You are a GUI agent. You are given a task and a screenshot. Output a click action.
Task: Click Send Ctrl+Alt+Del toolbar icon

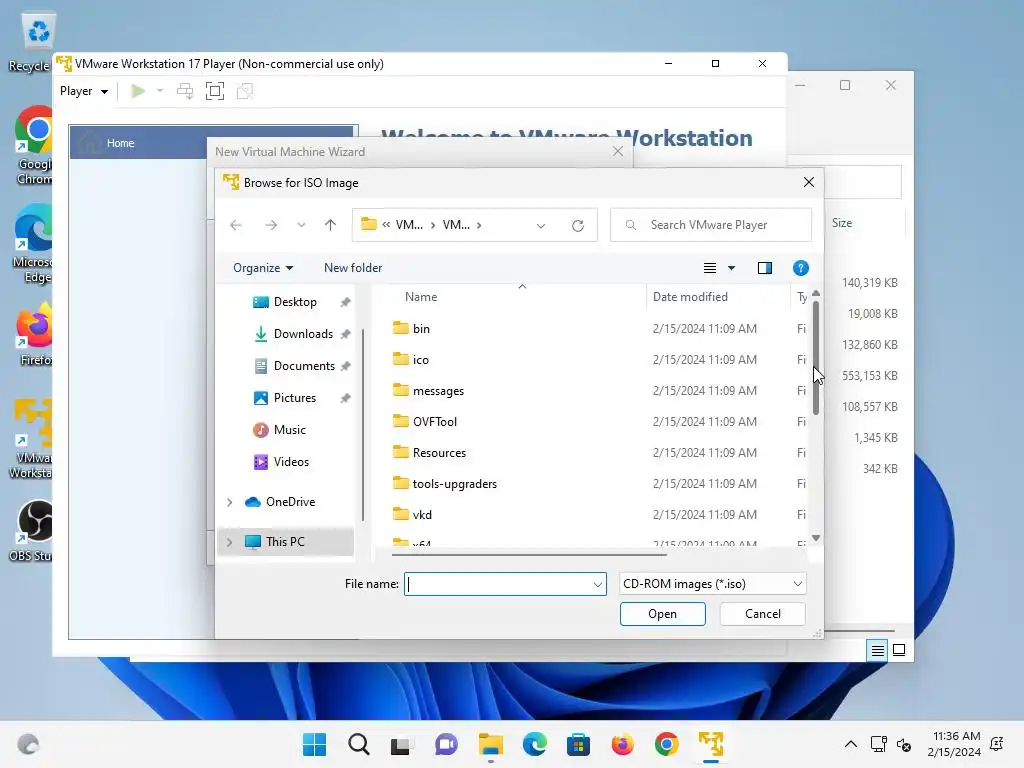tap(185, 91)
